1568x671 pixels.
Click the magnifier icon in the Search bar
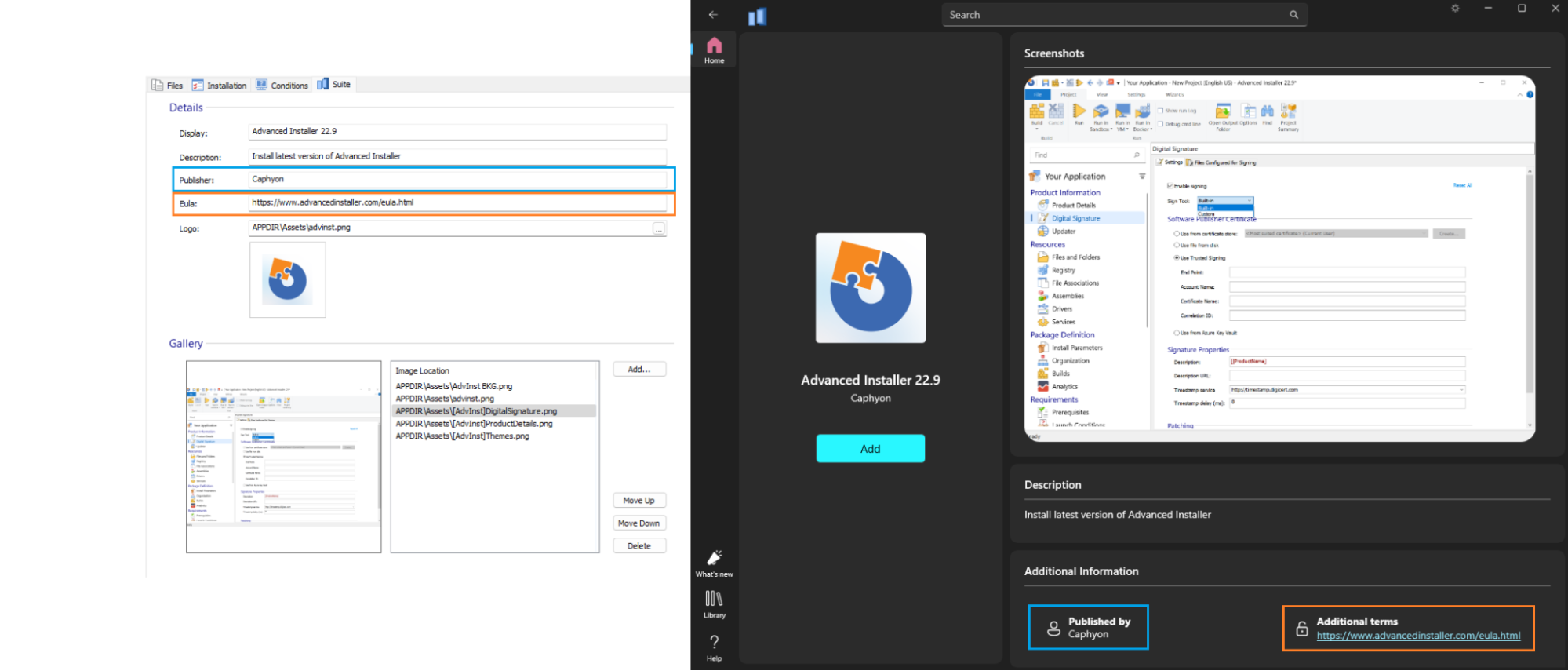click(x=1293, y=15)
